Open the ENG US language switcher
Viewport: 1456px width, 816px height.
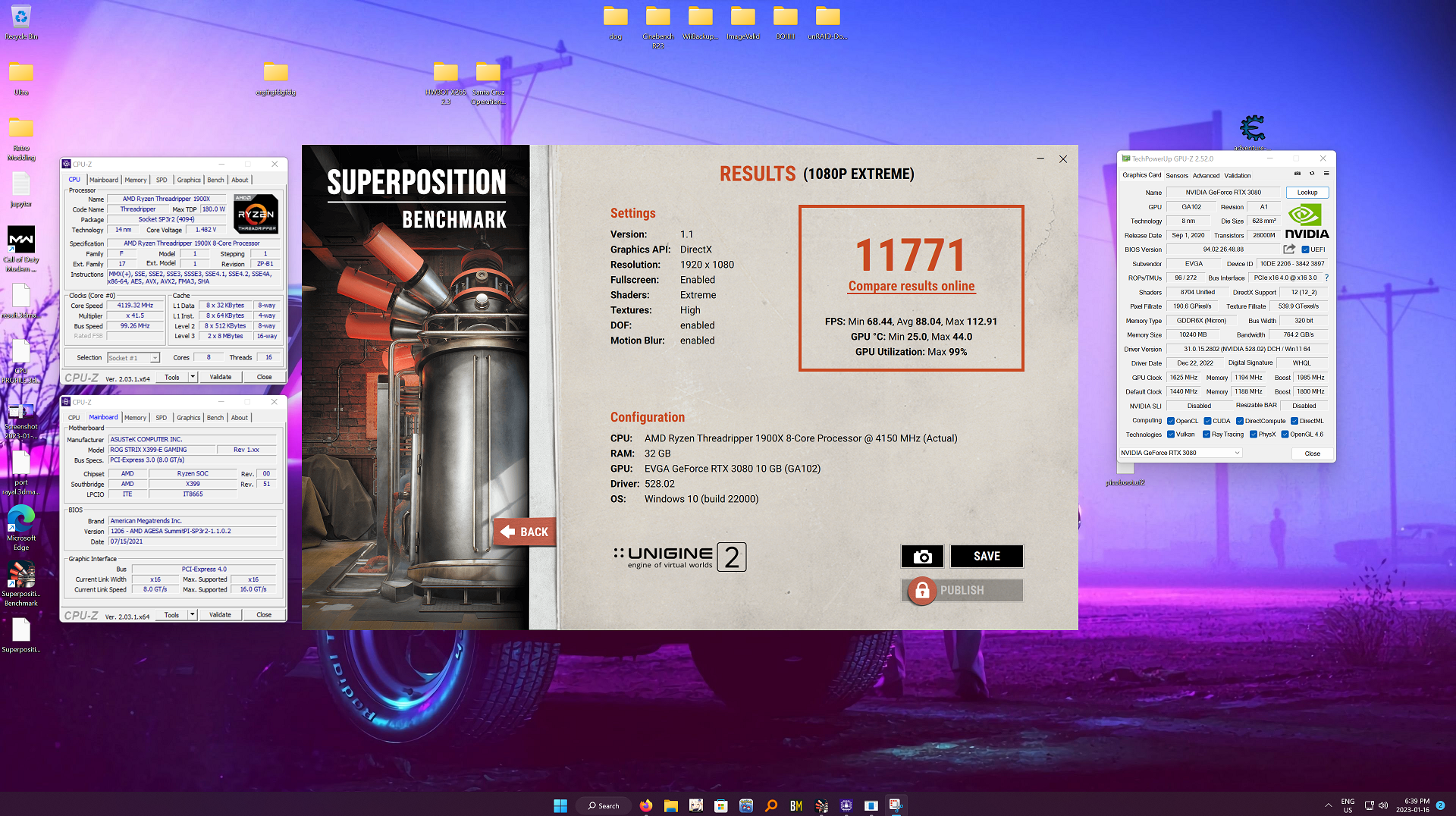pyautogui.click(x=1348, y=805)
